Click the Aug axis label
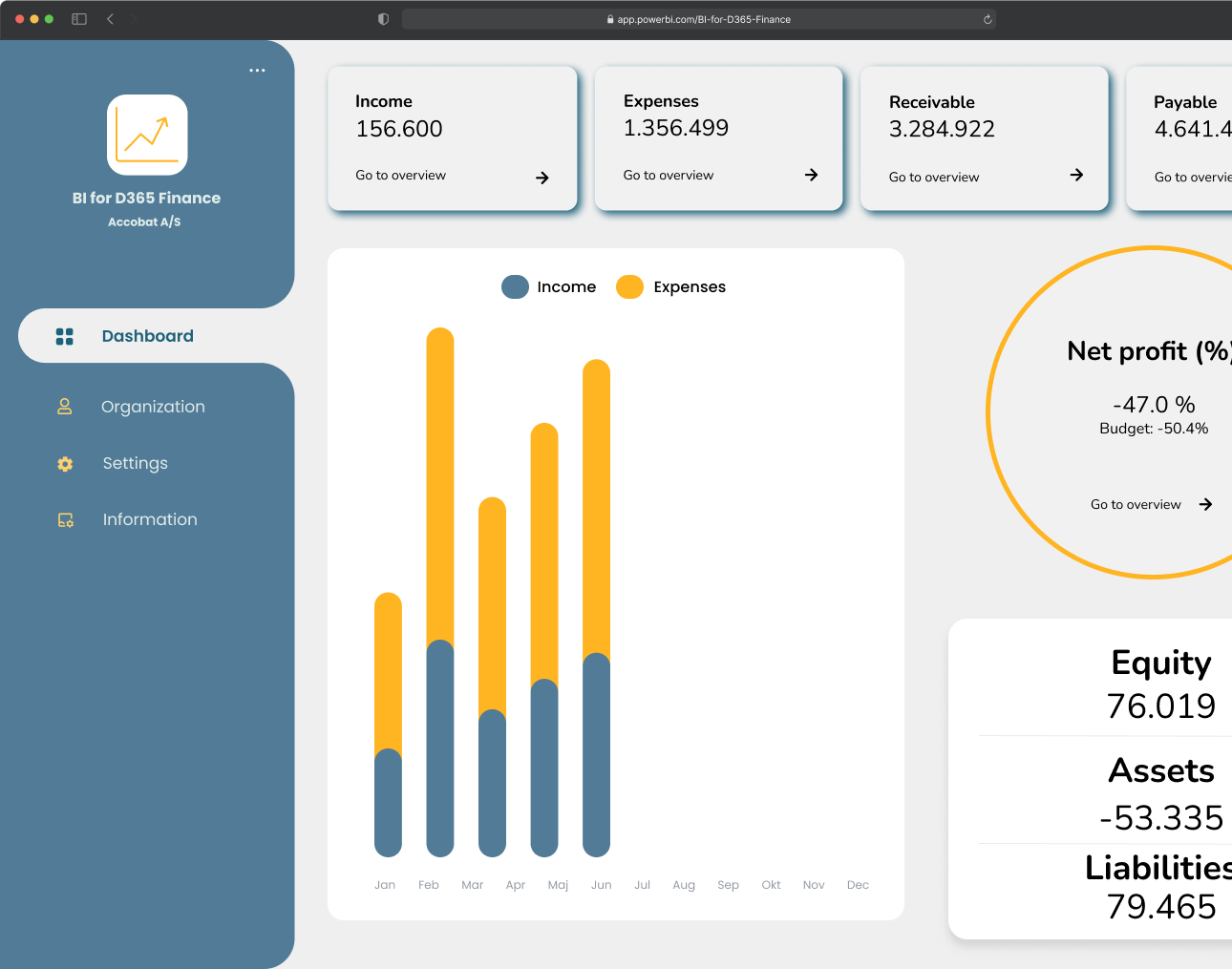This screenshot has height=969, width=1232. [x=684, y=885]
